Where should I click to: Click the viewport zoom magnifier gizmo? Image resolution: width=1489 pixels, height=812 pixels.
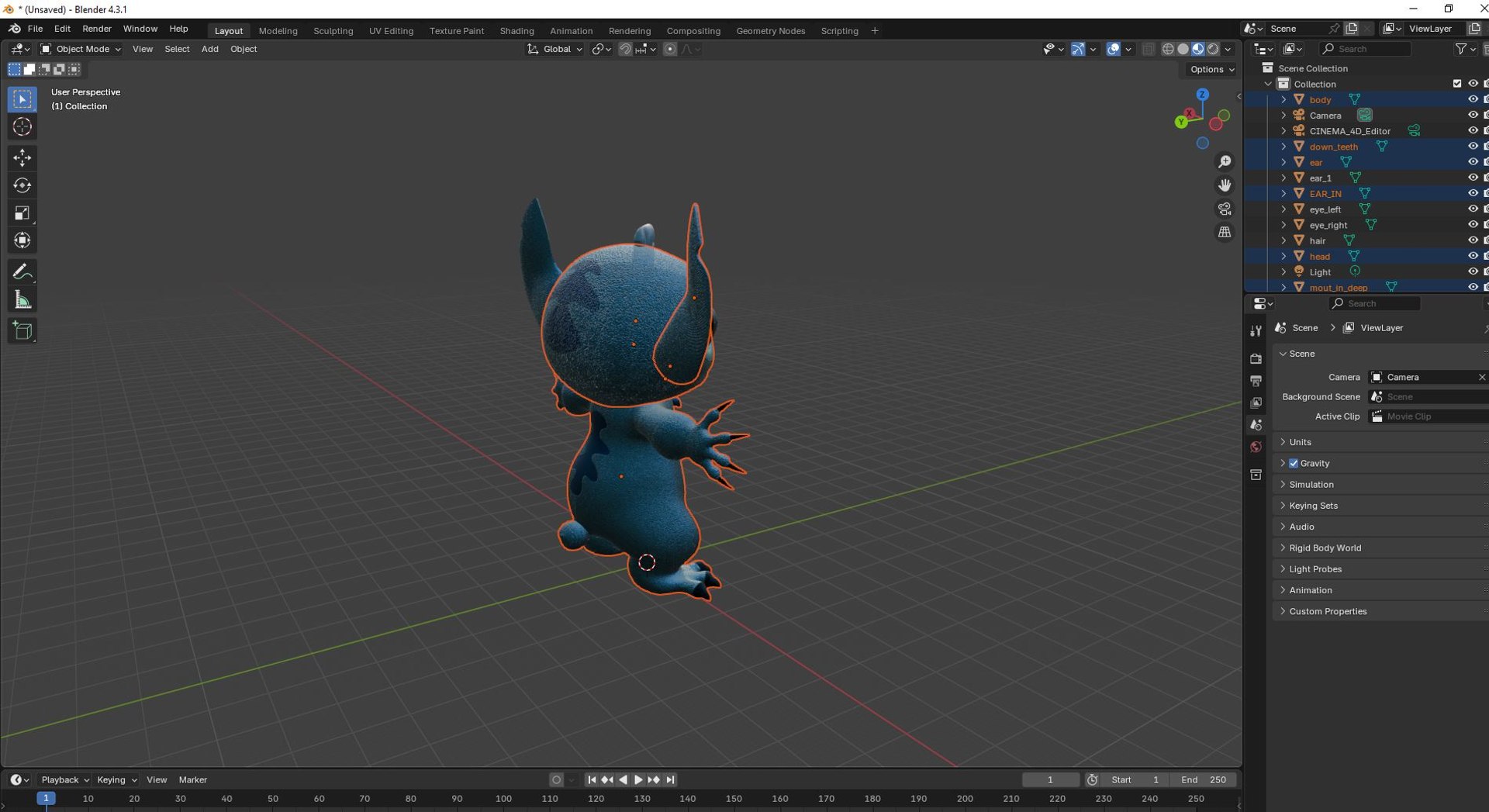[1225, 162]
